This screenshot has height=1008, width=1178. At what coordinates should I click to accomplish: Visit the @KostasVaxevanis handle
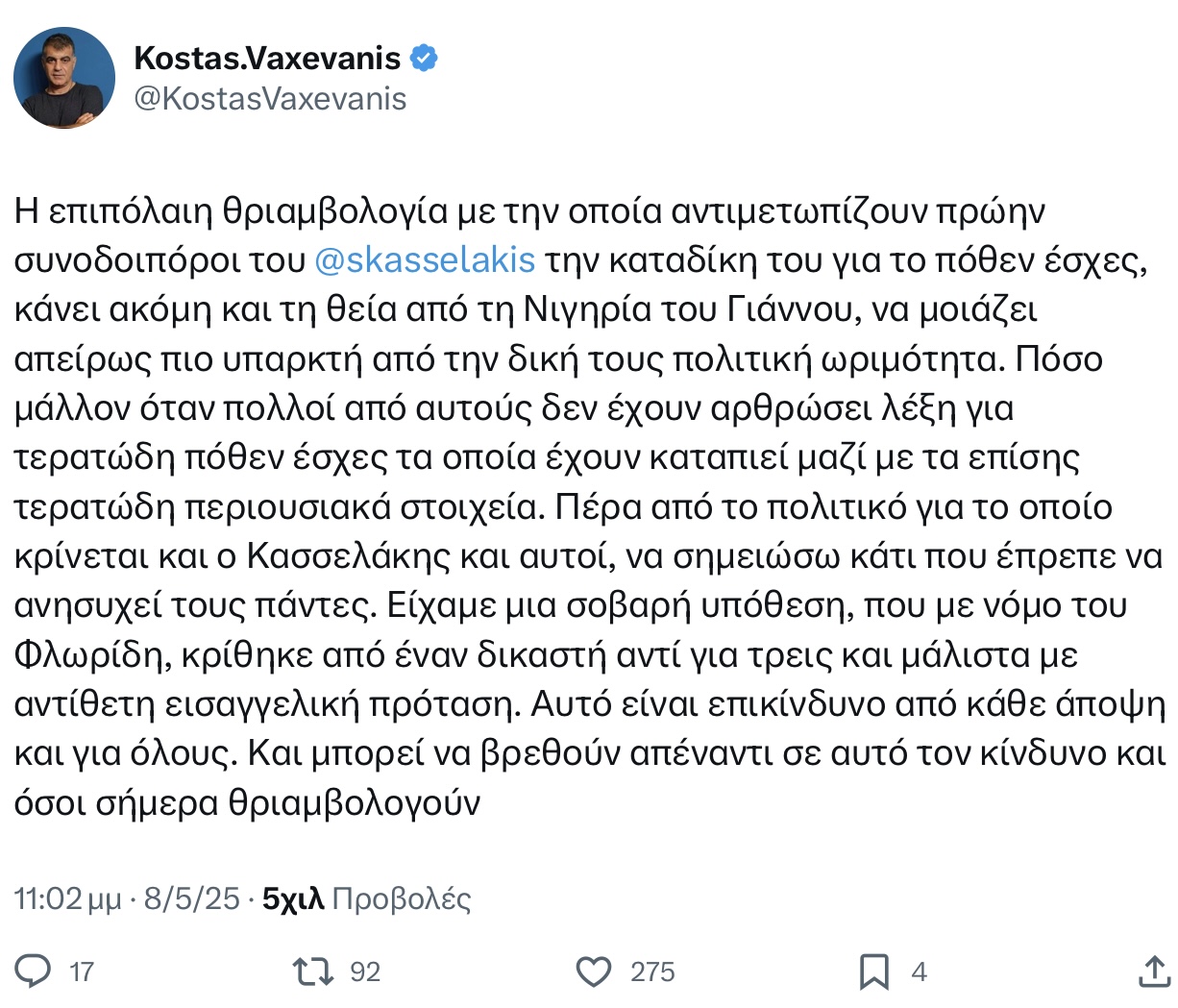click(x=270, y=99)
